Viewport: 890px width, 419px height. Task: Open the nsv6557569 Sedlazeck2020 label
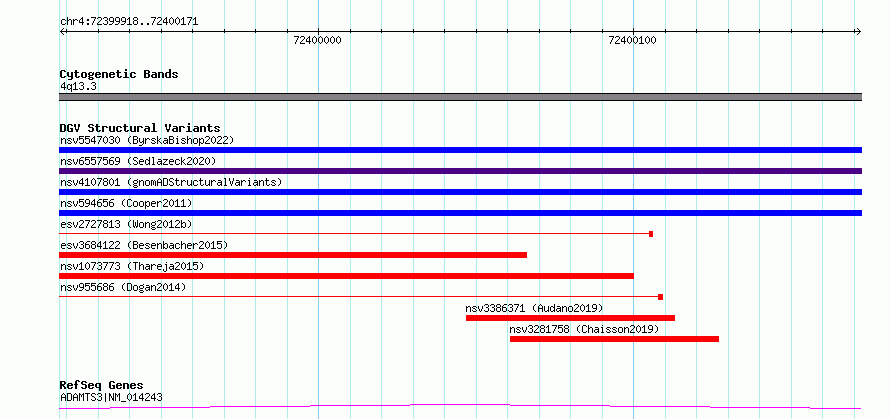pos(138,161)
